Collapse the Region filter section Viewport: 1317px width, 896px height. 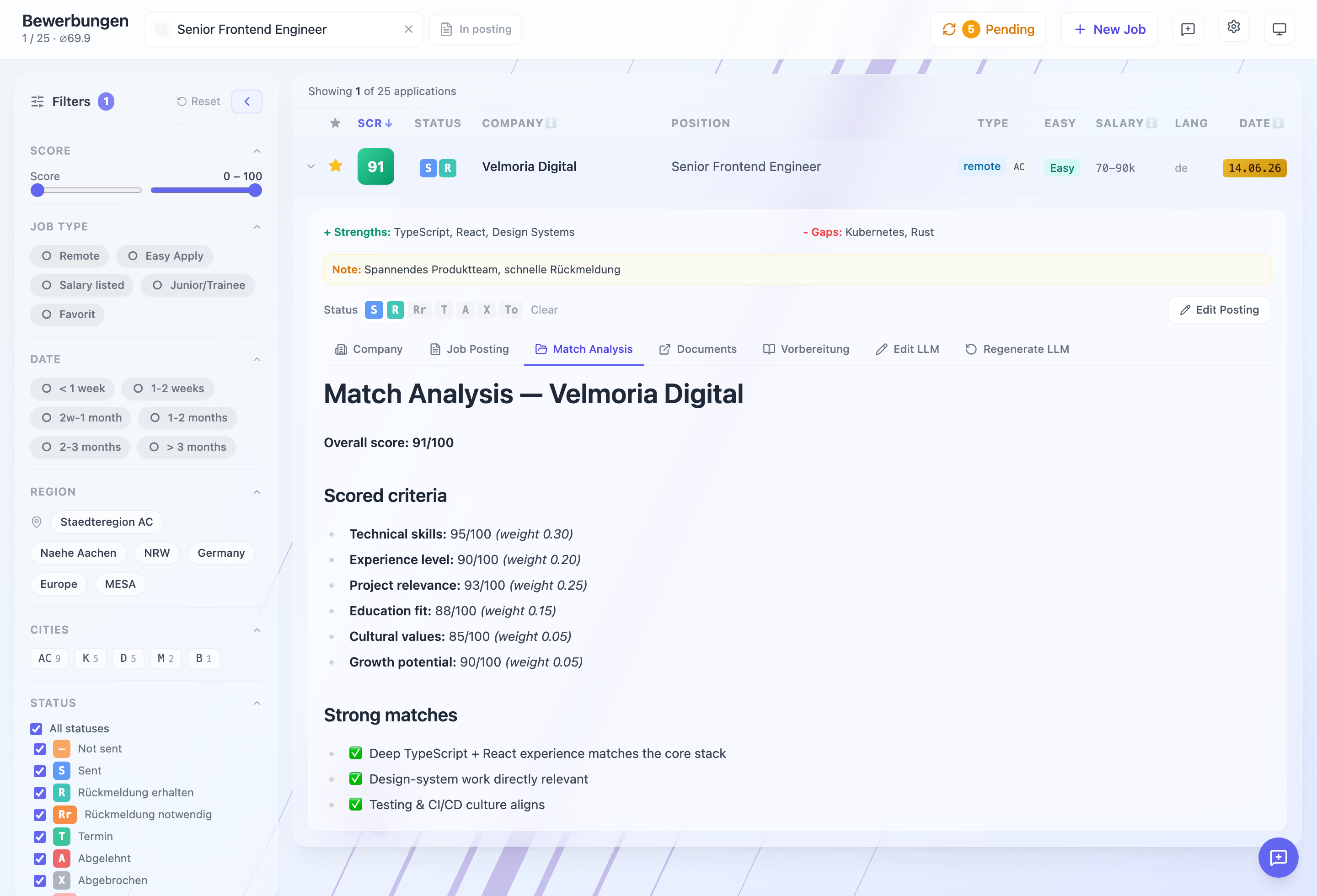click(x=257, y=491)
